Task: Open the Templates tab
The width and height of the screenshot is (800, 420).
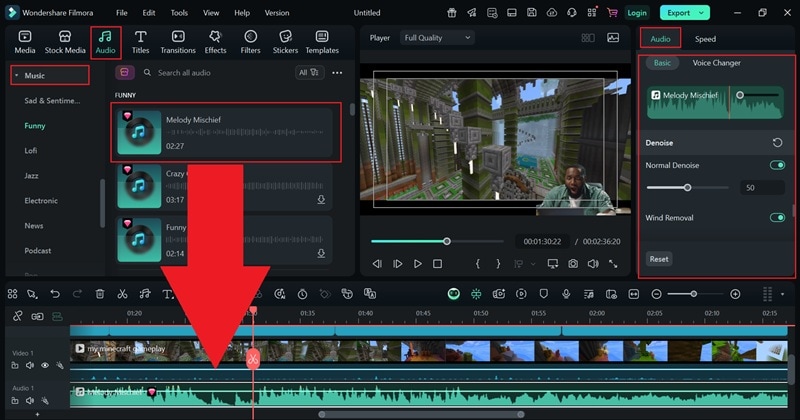Action: [322, 42]
